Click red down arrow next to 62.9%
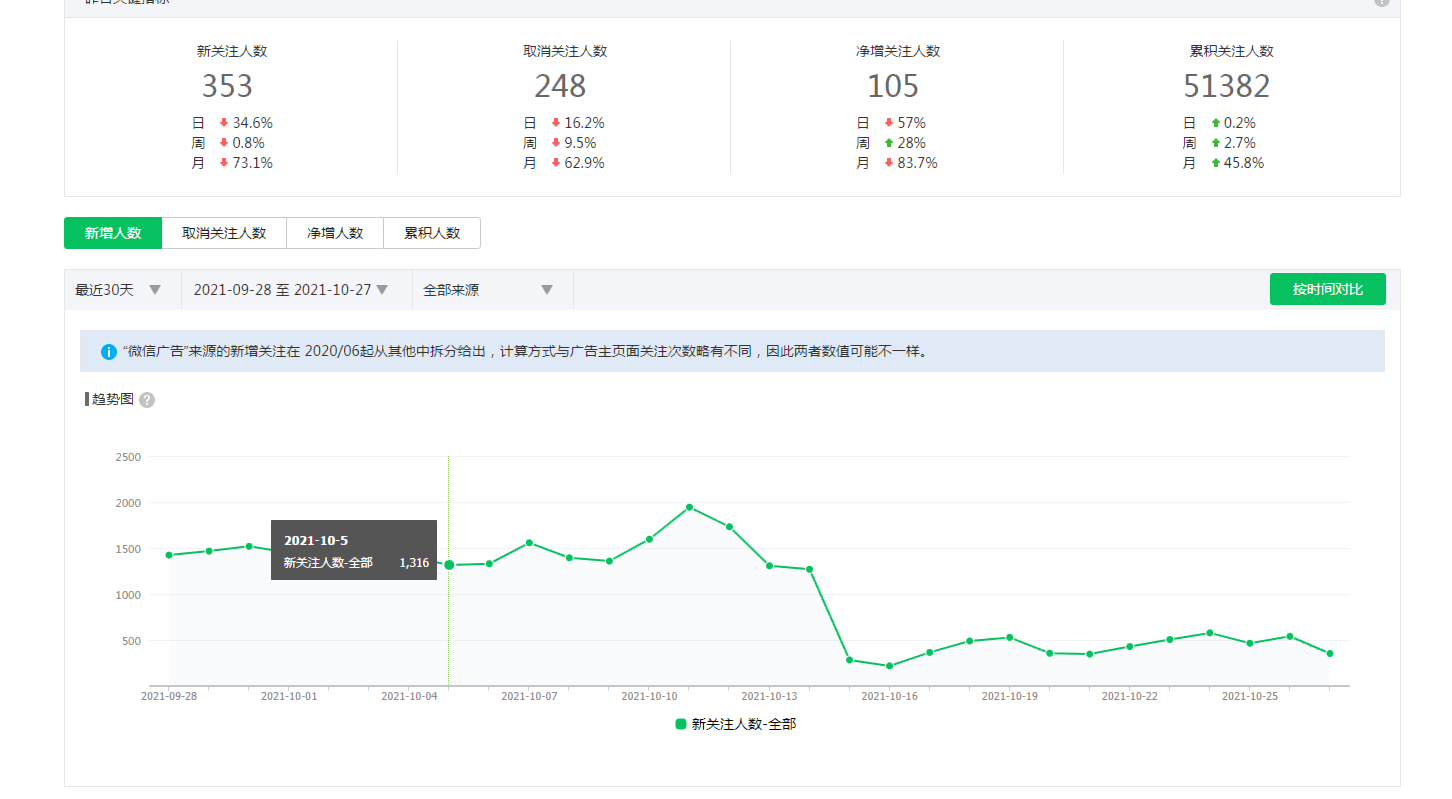The width and height of the screenshot is (1452, 799). (x=555, y=163)
